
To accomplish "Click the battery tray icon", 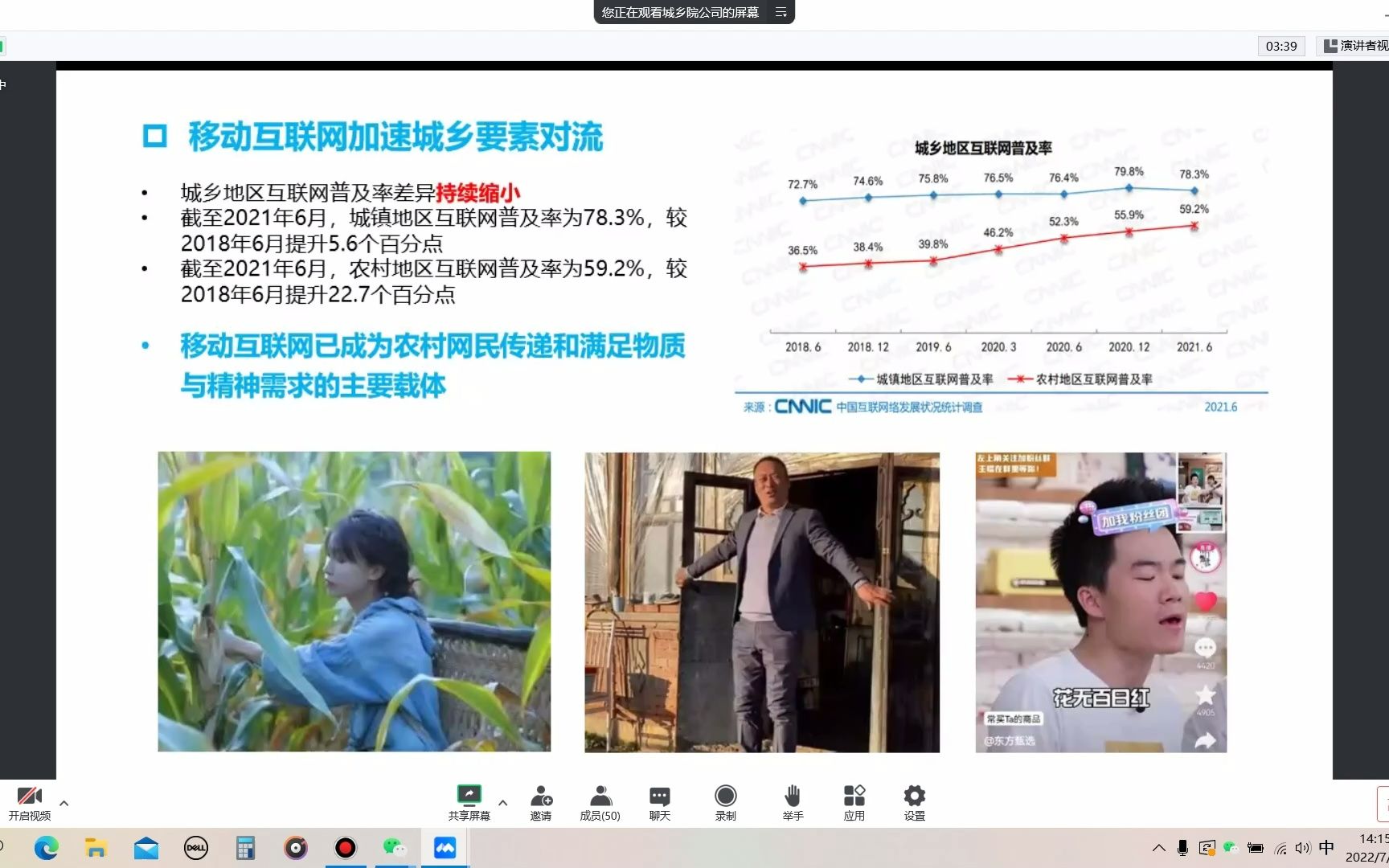I will tap(1256, 848).
